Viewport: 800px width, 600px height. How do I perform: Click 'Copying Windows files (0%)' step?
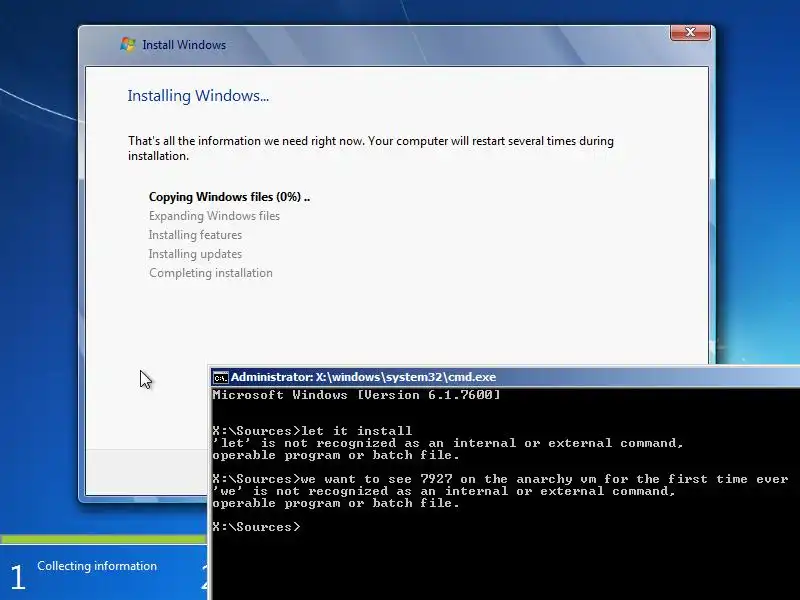(x=229, y=197)
